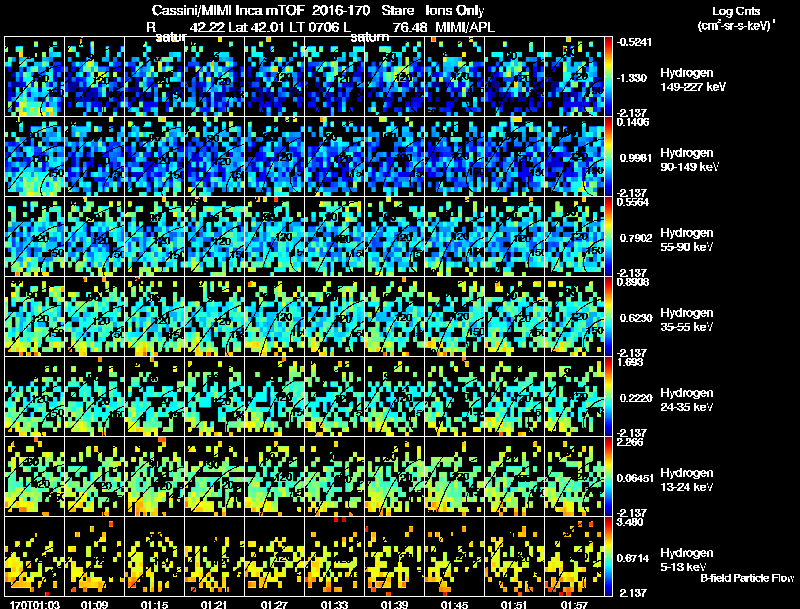This screenshot has height=609, width=800.
Task: Click the colorbar midpoint value -1.330
Action: 632,78
